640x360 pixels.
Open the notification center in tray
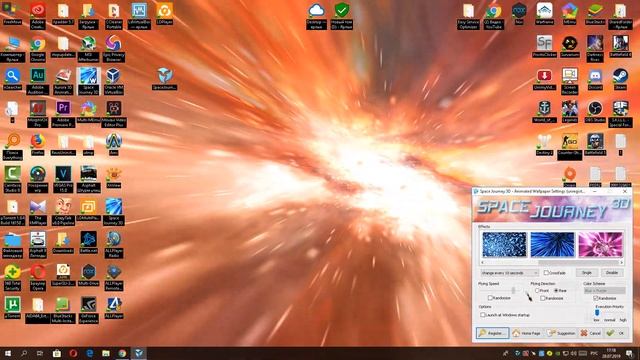point(630,353)
